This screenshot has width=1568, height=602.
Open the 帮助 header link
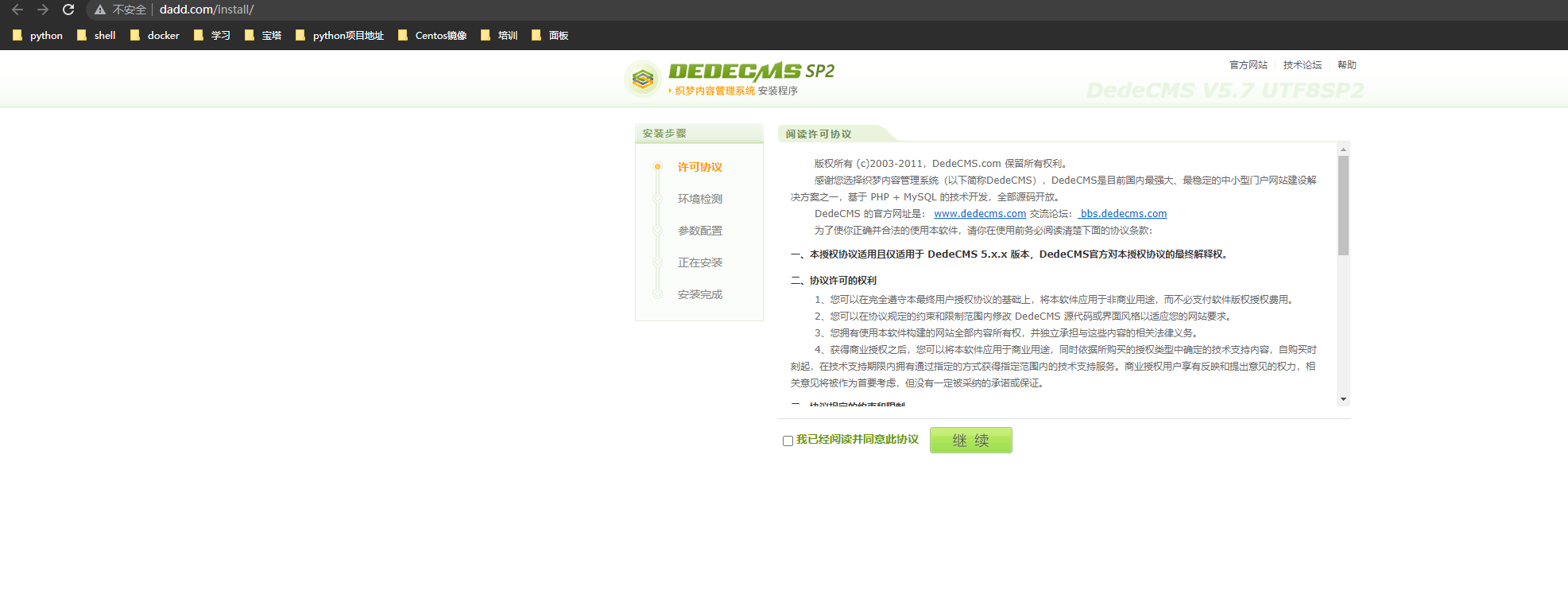coord(1347,65)
